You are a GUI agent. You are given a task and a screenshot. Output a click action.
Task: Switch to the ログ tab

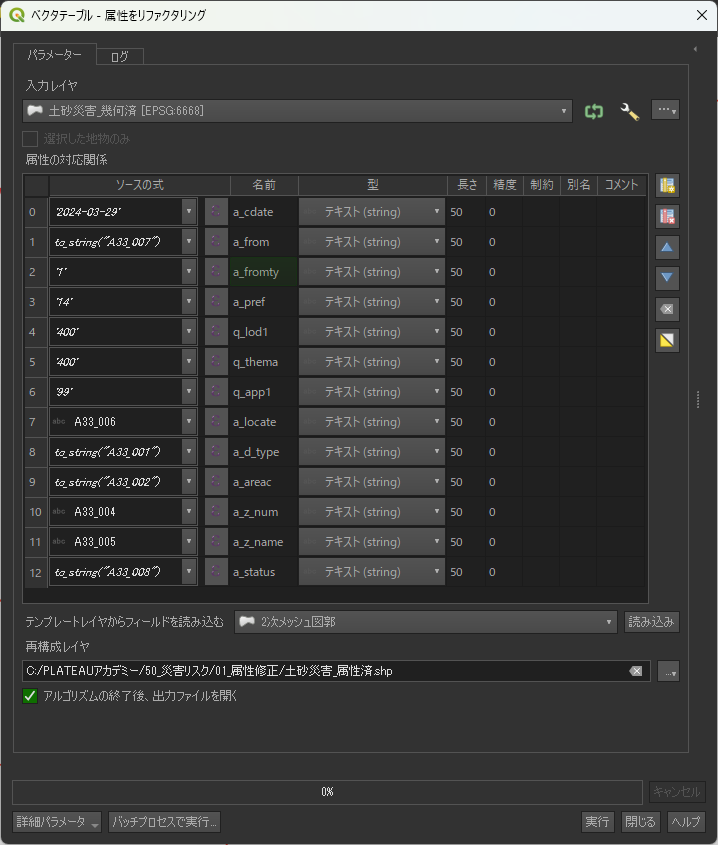tap(120, 57)
